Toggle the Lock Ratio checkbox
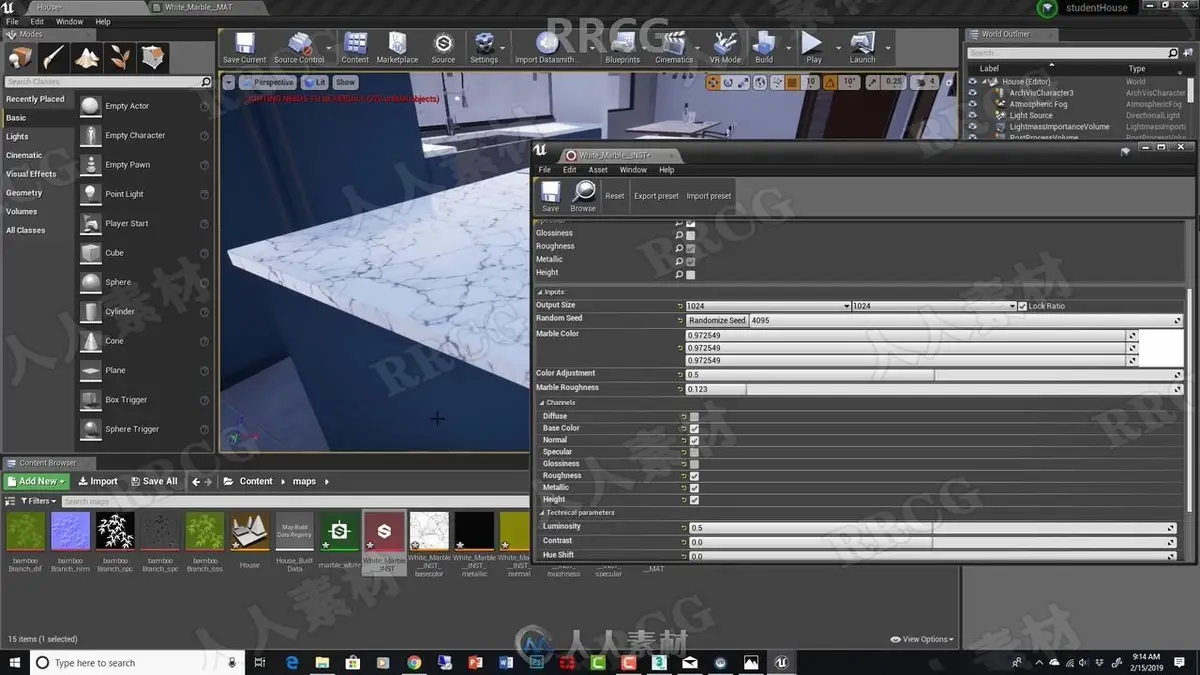The image size is (1200, 675). 1023,306
